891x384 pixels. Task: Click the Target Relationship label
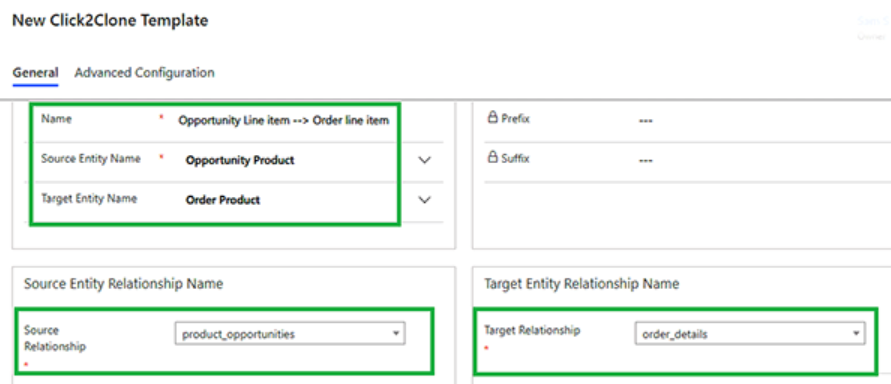click(x=532, y=330)
